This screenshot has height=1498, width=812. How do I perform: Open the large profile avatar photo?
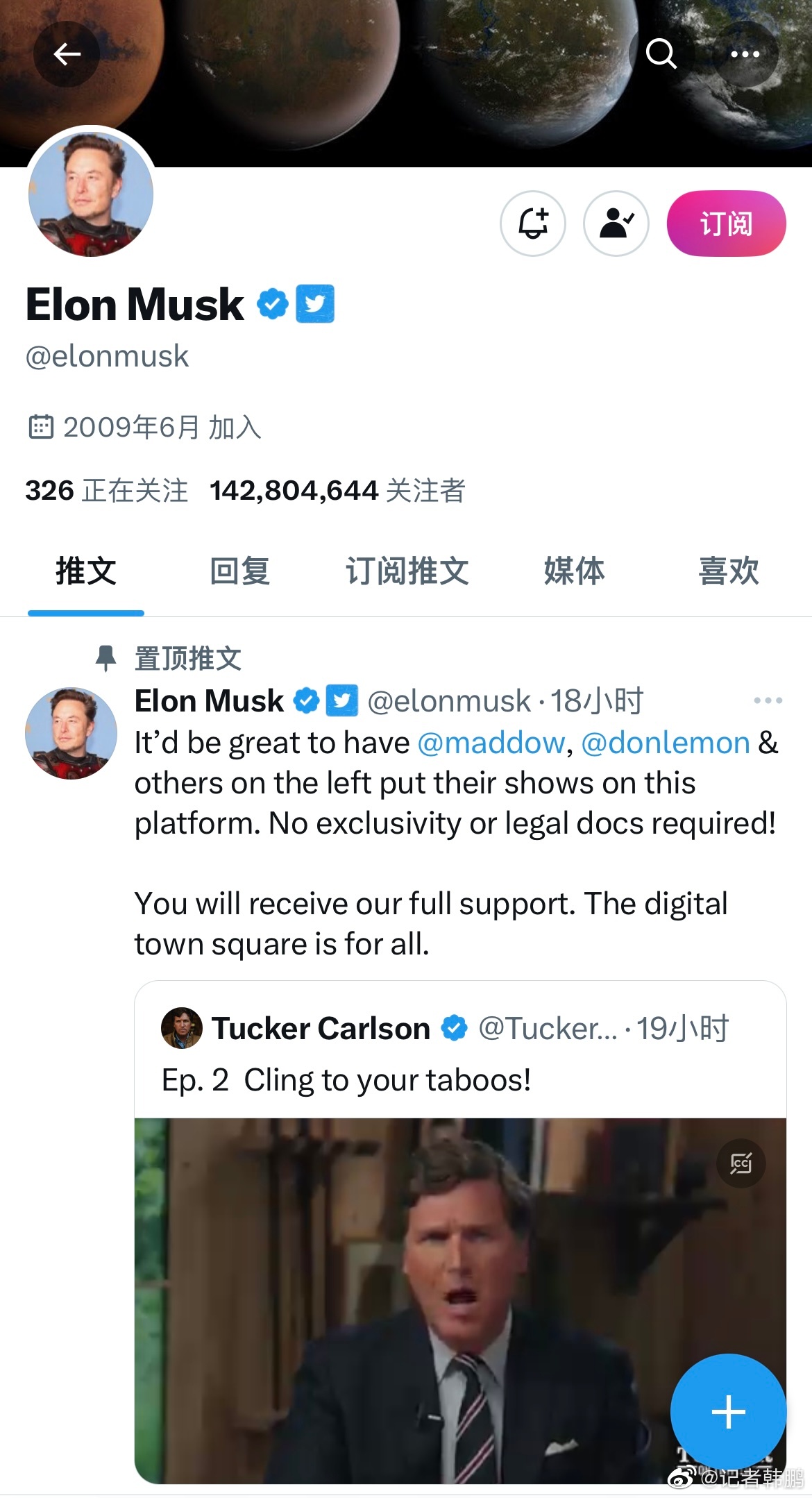(91, 194)
